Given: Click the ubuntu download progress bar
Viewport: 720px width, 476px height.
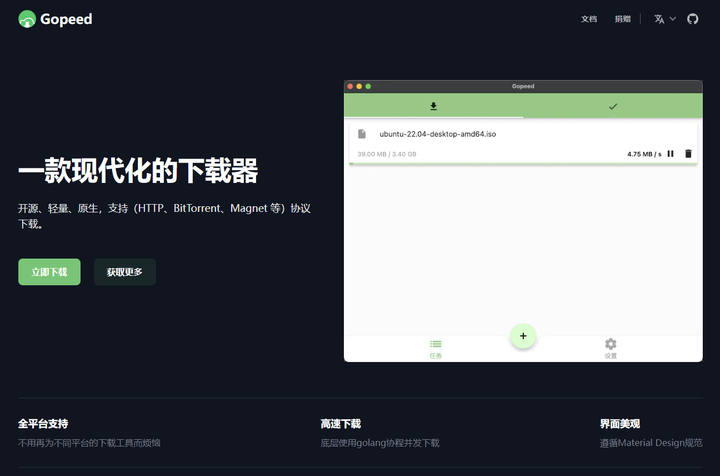Looking at the screenshot, I should (x=523, y=163).
